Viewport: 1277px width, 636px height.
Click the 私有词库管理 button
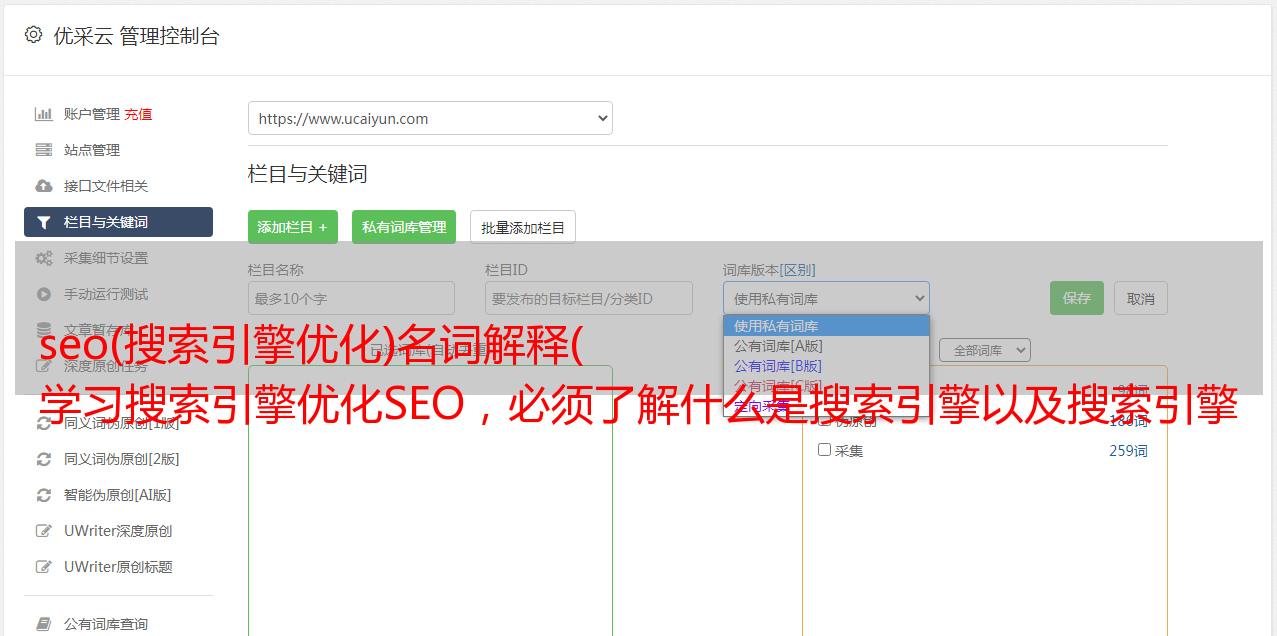tap(404, 227)
